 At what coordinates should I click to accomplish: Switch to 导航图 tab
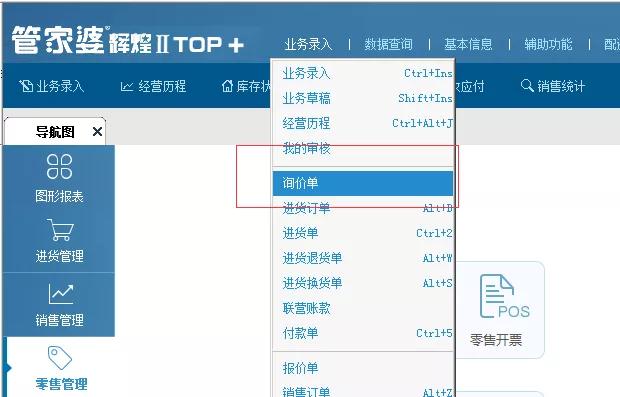55,132
